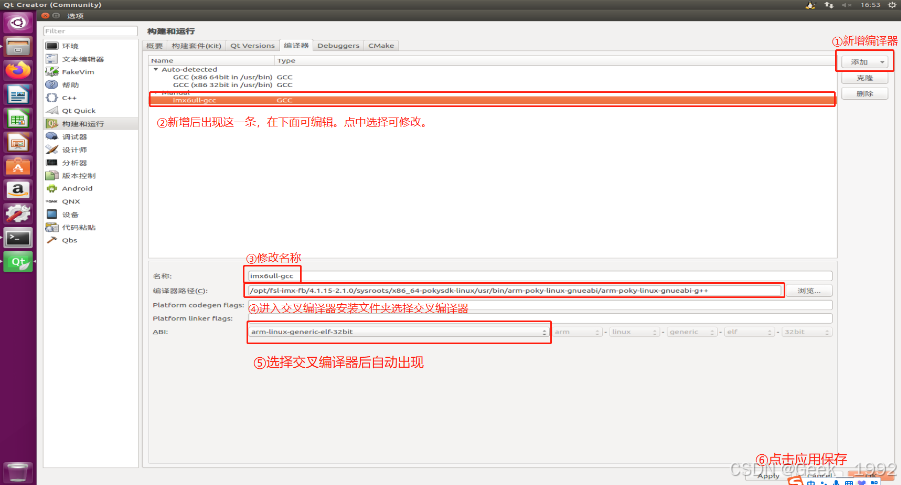
Task: Focus the Platform linker flags field
Action: pyautogui.click(x=540, y=318)
